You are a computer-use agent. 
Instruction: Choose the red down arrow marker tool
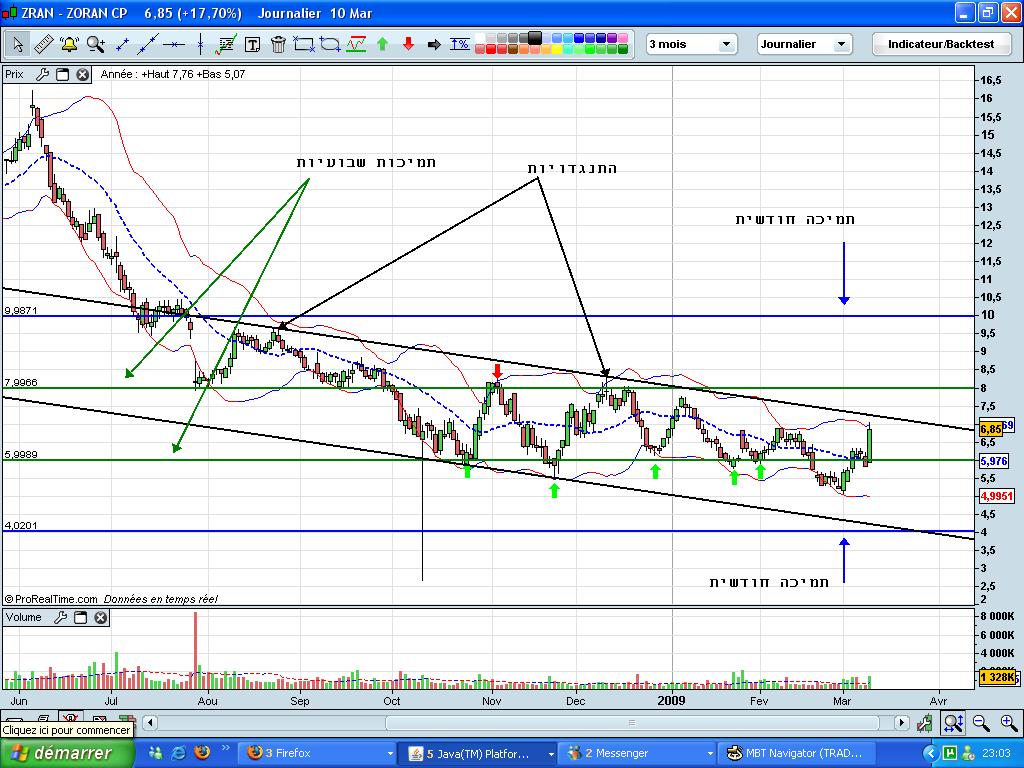click(x=408, y=44)
